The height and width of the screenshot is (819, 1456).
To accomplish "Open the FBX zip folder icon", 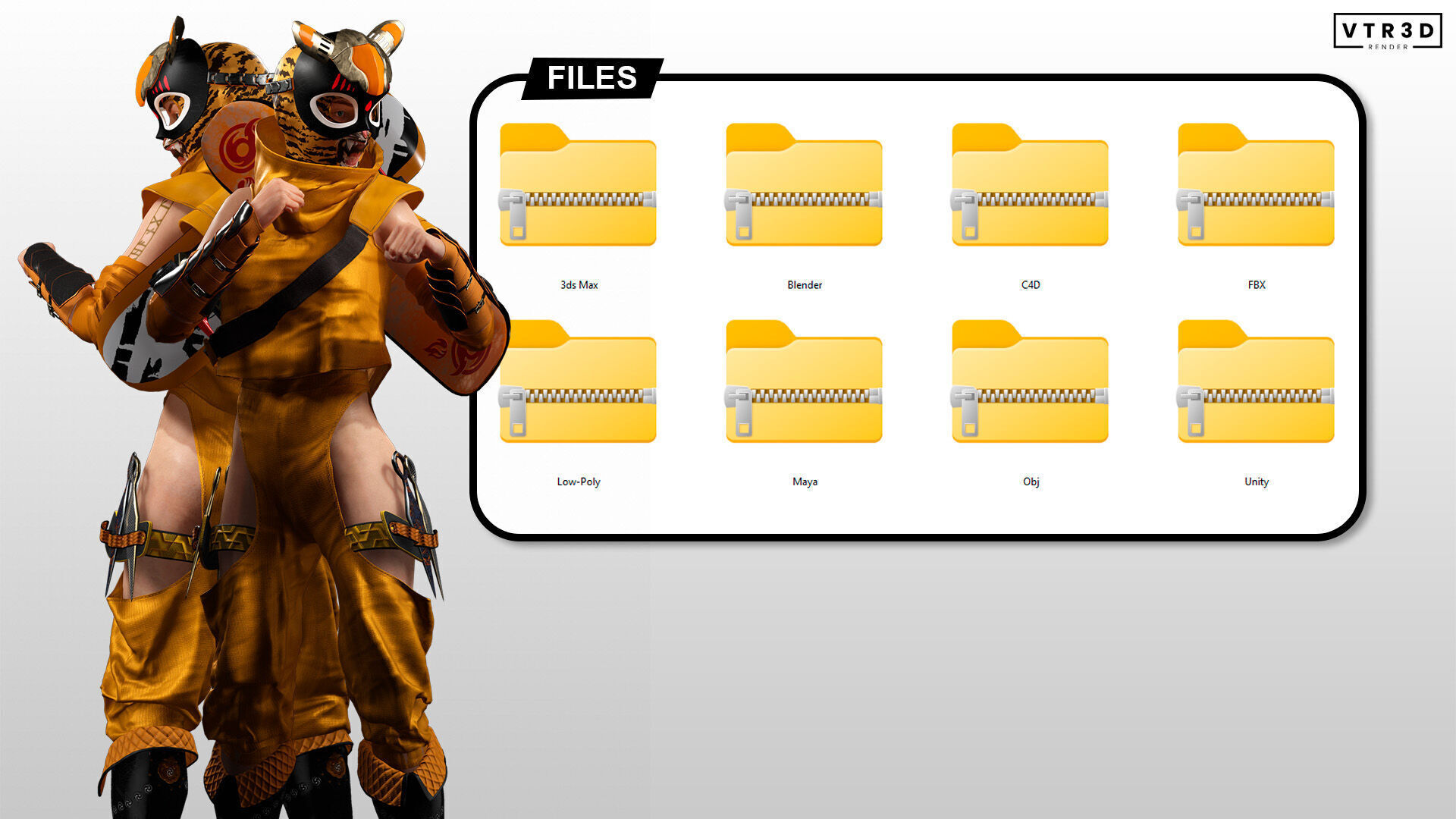I will (1256, 185).
